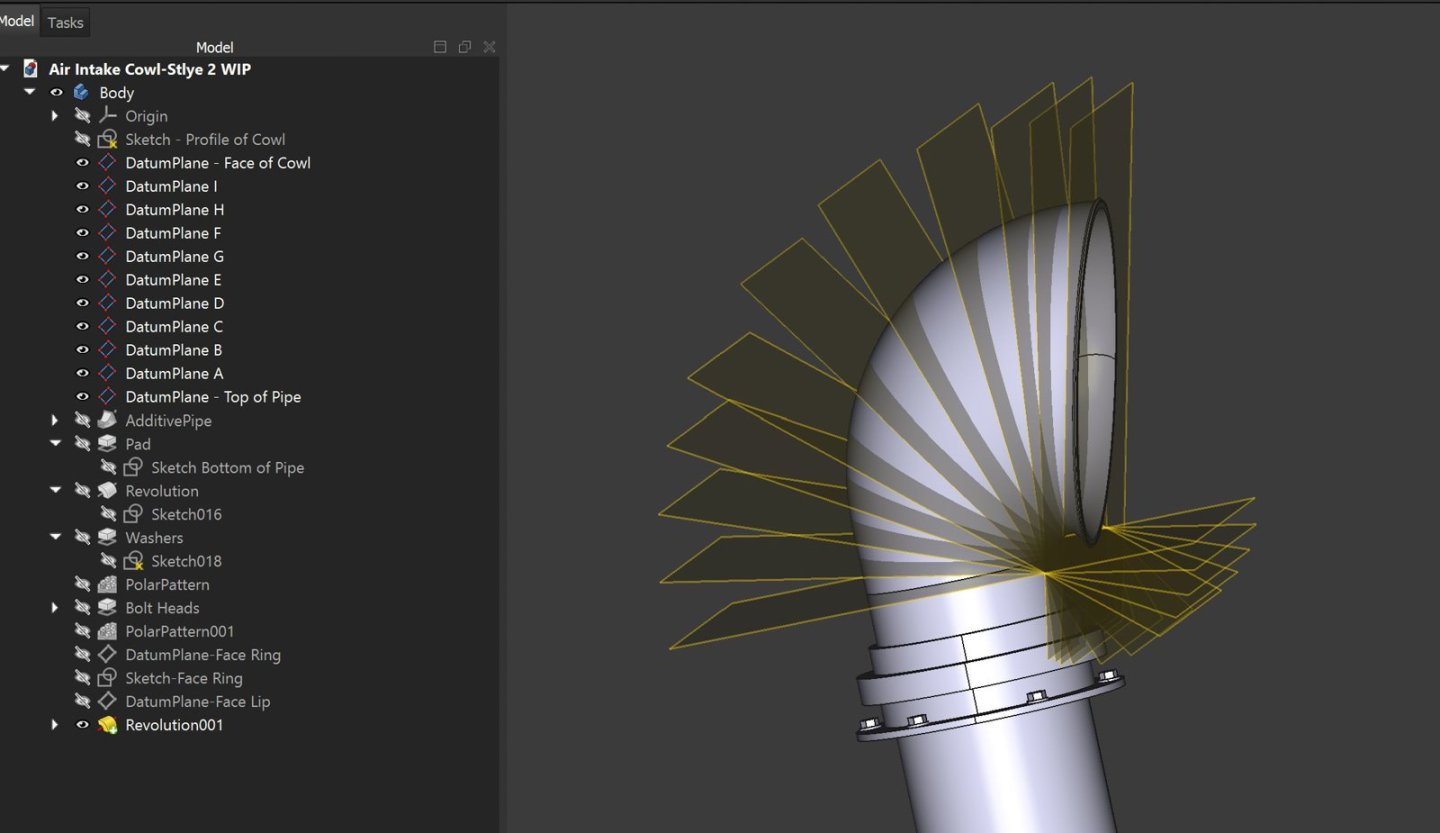Viewport: 1440px width, 833px height.
Task: Click the DatumPlane G plane icon
Action: tap(107, 256)
